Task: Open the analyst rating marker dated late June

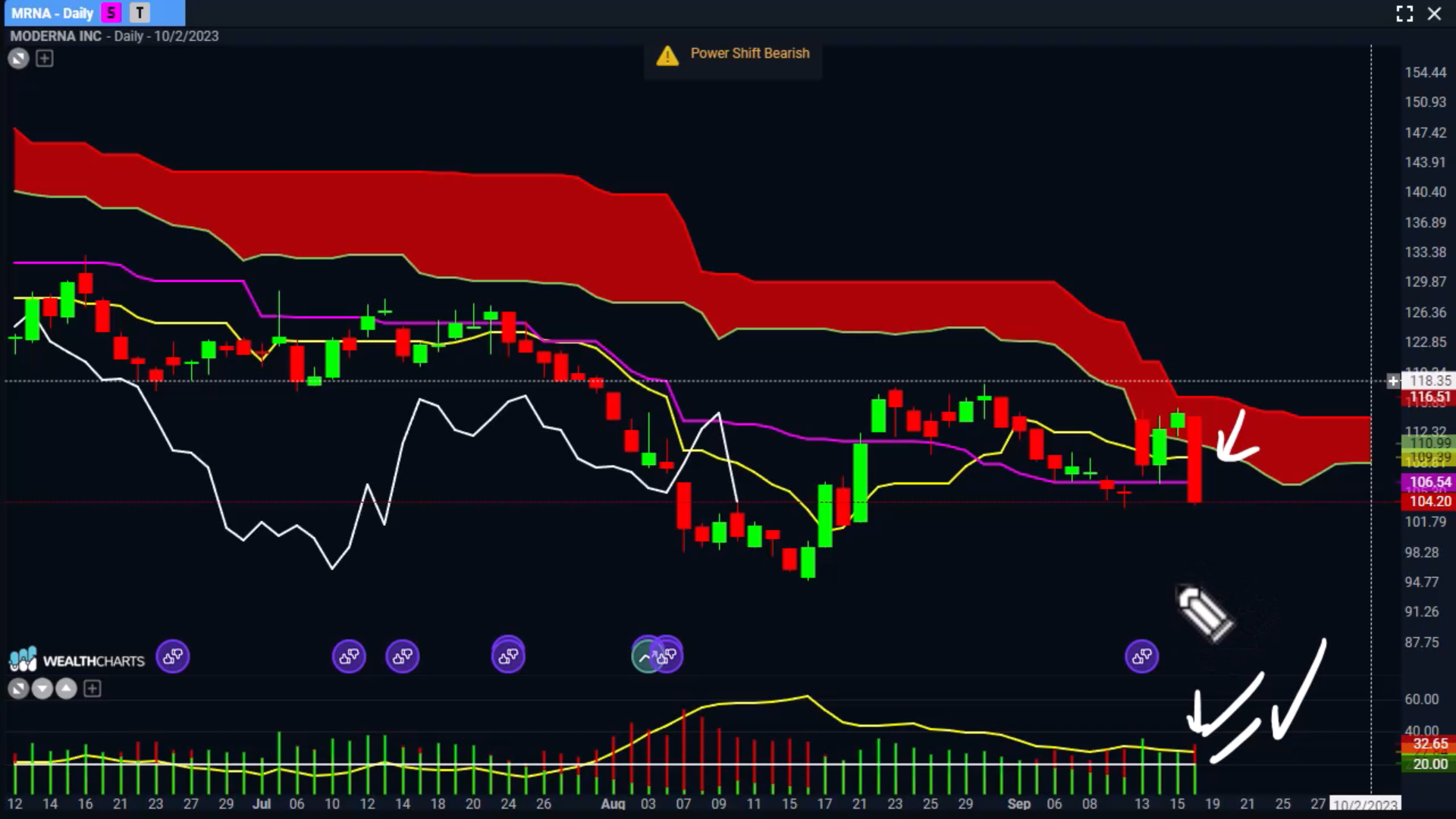Action: 173,656
